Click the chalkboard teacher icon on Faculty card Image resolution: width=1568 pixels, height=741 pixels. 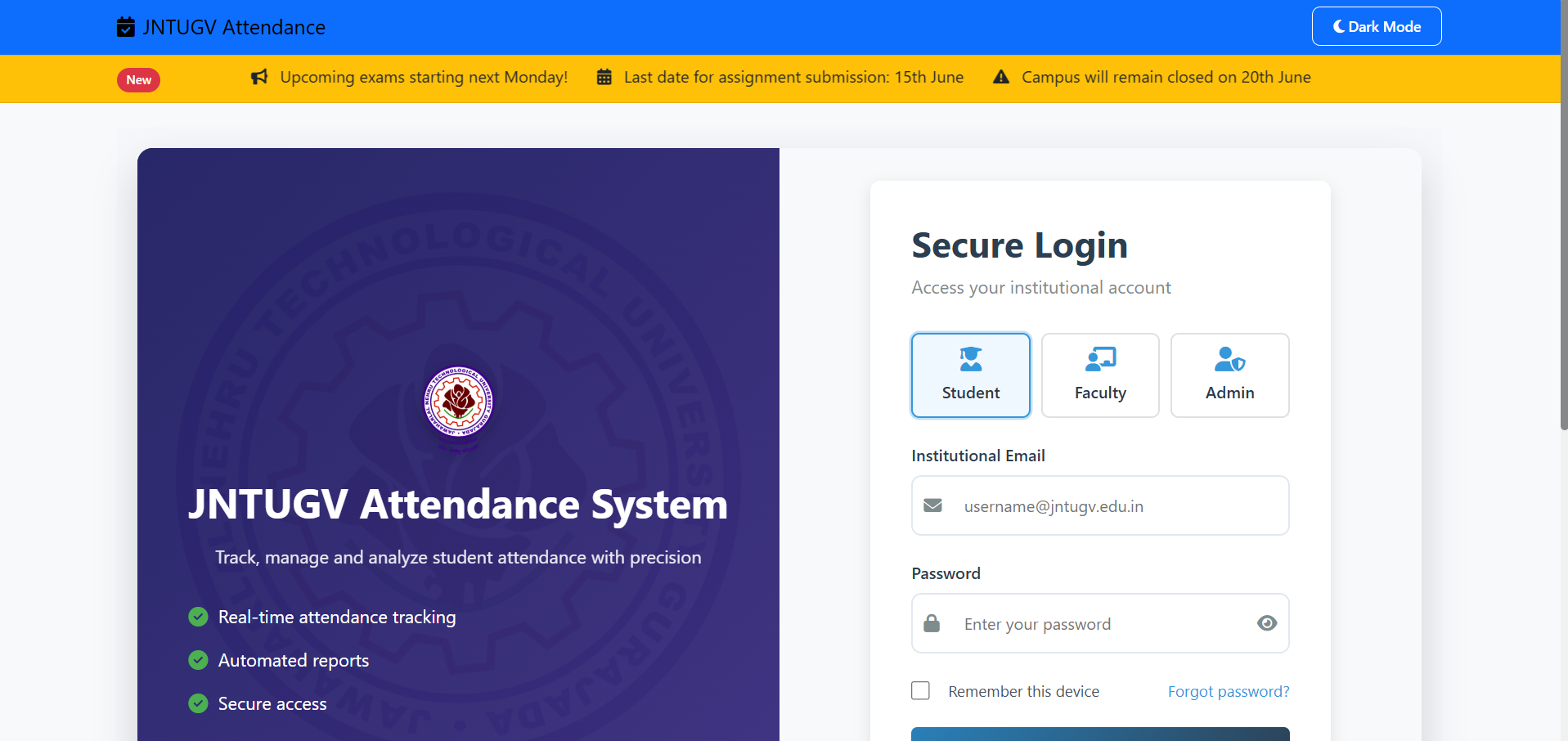(x=1100, y=358)
